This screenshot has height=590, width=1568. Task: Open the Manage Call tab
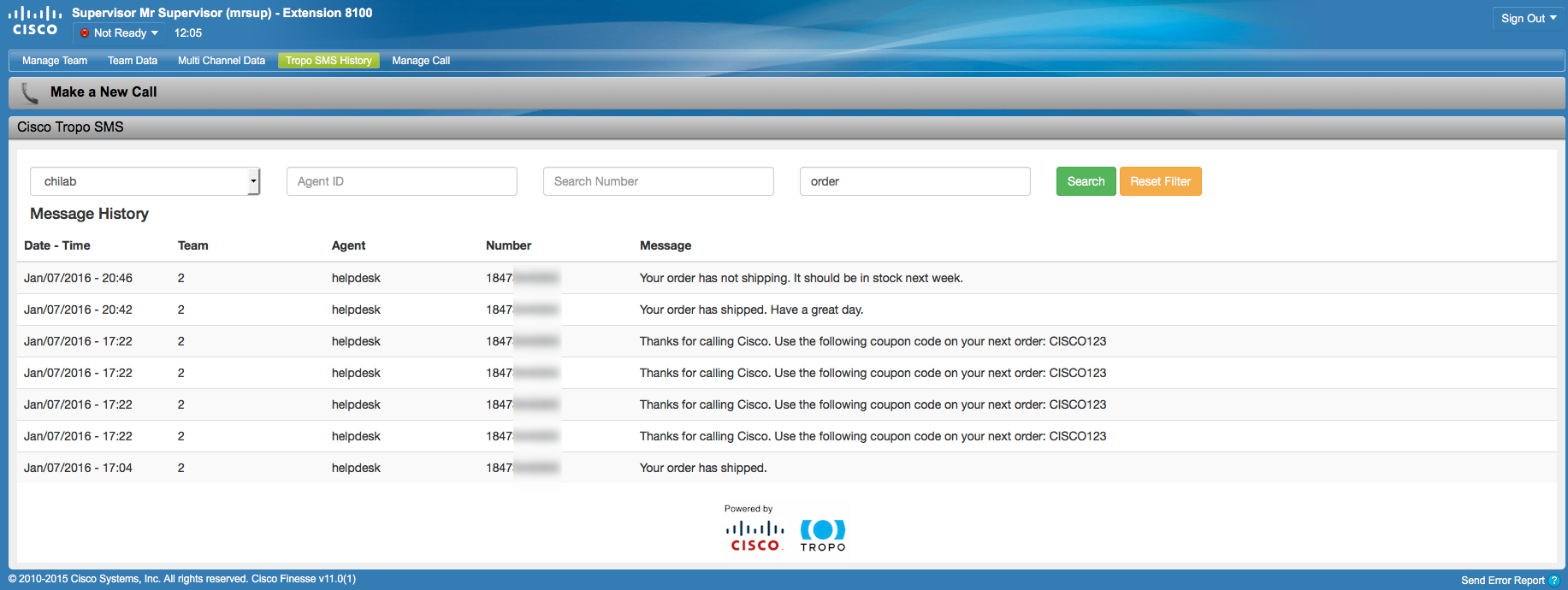coord(421,61)
